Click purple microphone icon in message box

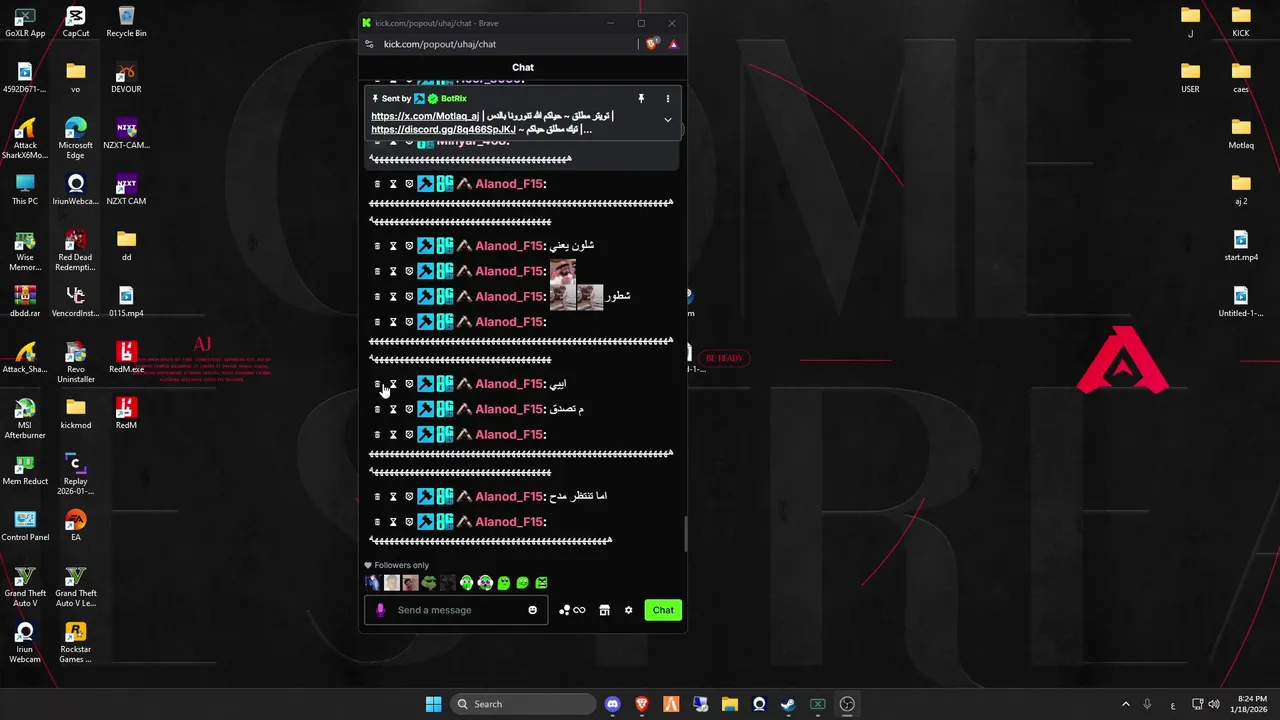(380, 610)
